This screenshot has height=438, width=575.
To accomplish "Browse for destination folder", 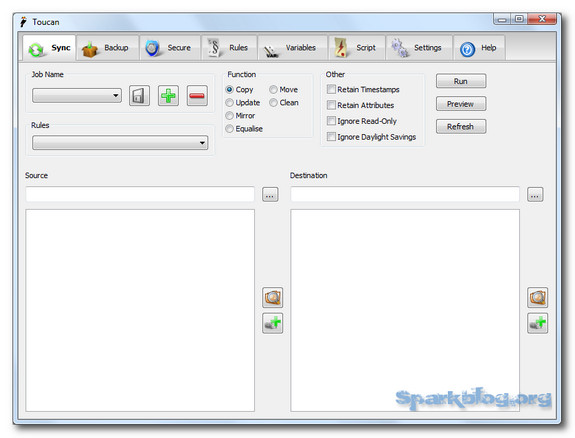I will click(535, 195).
